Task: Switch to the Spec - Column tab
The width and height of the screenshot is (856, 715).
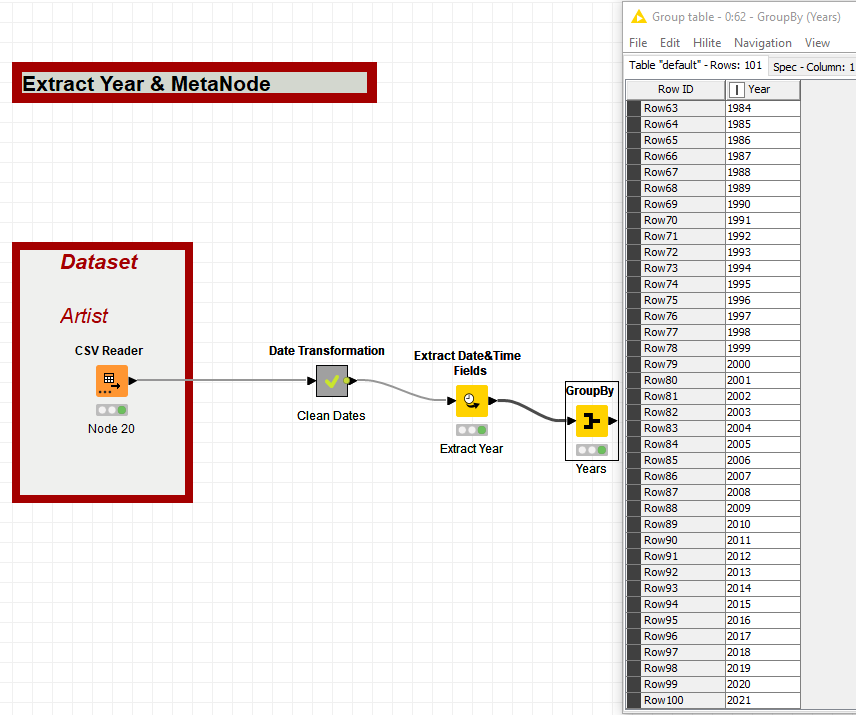Action: pos(812,67)
